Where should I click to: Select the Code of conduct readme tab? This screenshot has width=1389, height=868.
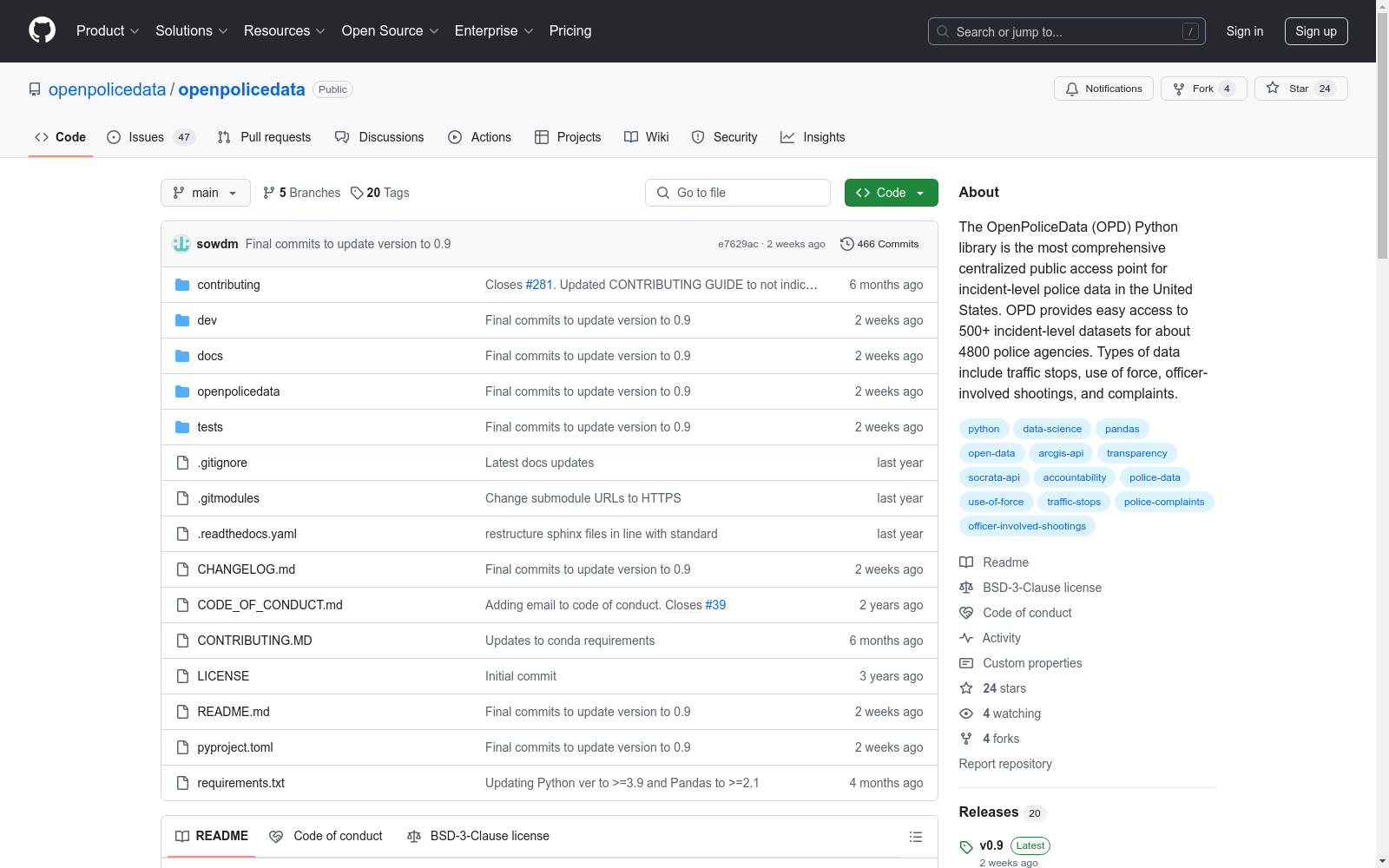pos(326,836)
